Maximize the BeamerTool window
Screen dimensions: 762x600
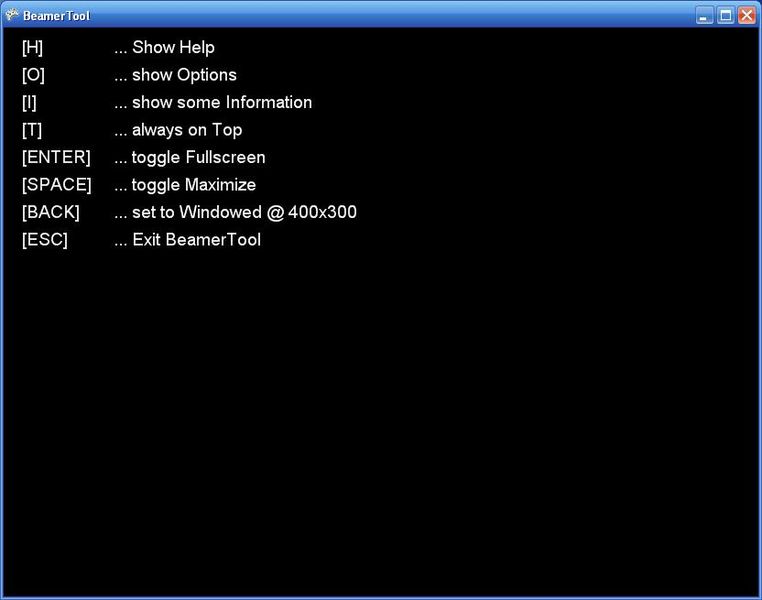pyautogui.click(x=726, y=15)
